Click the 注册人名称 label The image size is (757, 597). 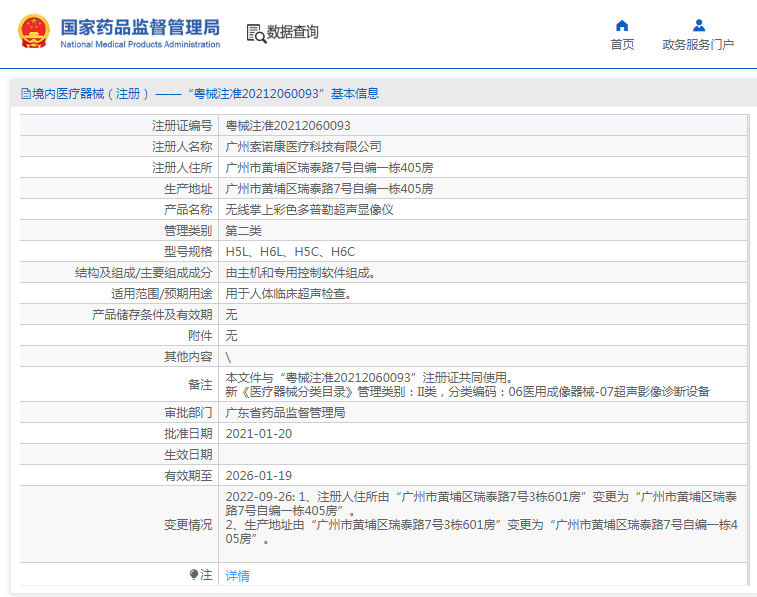tap(182, 146)
